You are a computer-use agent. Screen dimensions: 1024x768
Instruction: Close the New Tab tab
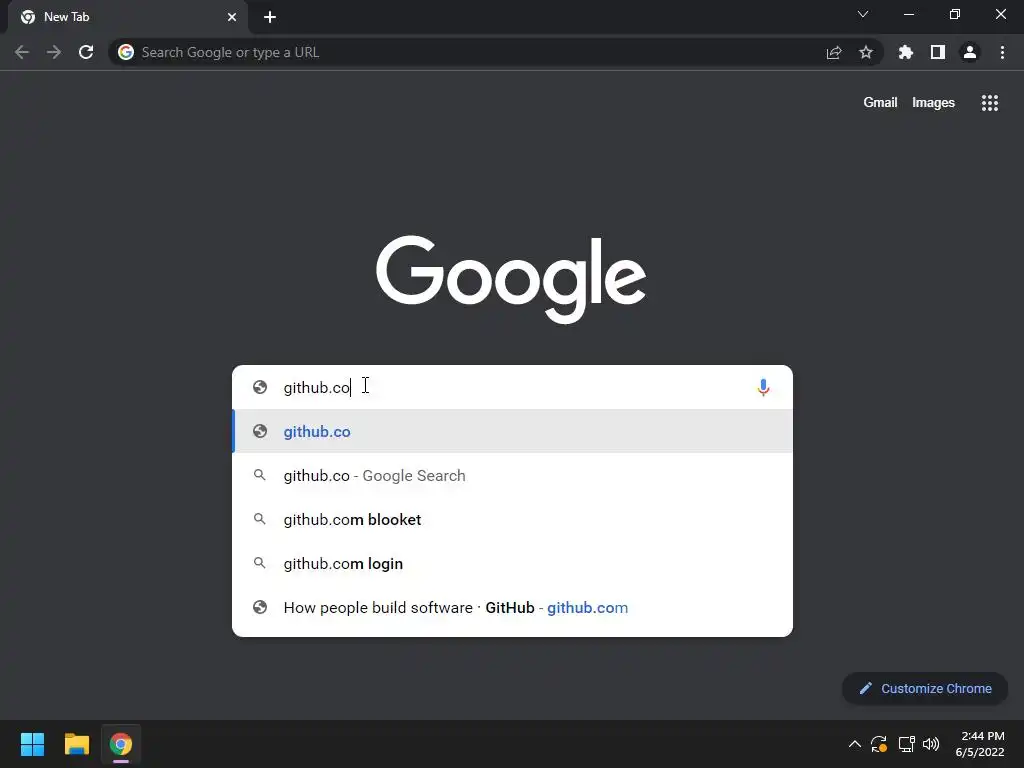(232, 17)
